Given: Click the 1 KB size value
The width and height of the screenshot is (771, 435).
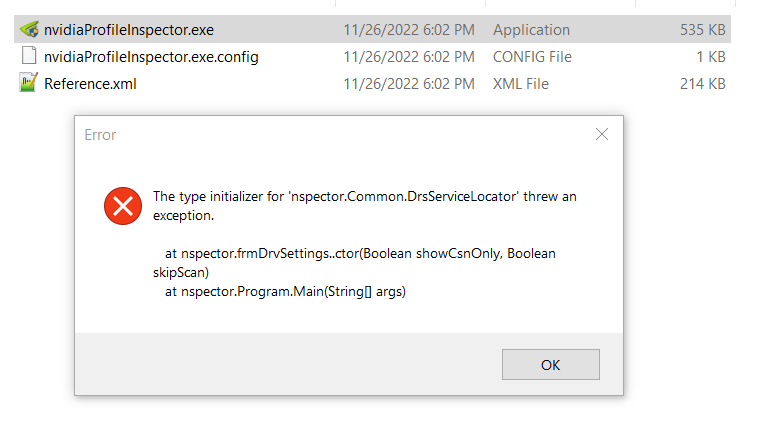Looking at the screenshot, I should pos(711,57).
